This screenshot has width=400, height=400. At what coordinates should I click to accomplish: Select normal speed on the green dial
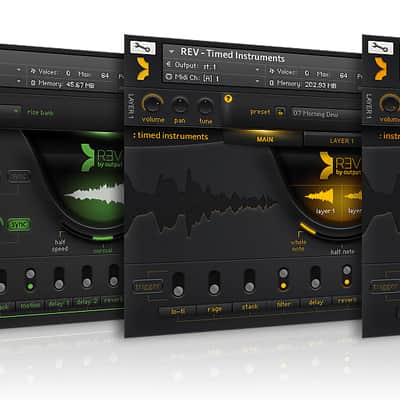click(103, 250)
